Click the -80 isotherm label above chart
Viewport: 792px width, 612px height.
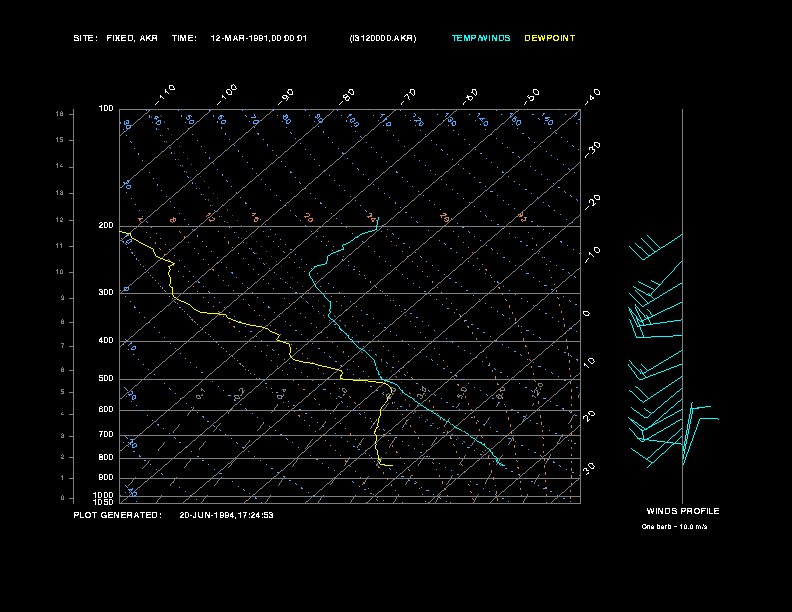pyautogui.click(x=347, y=96)
